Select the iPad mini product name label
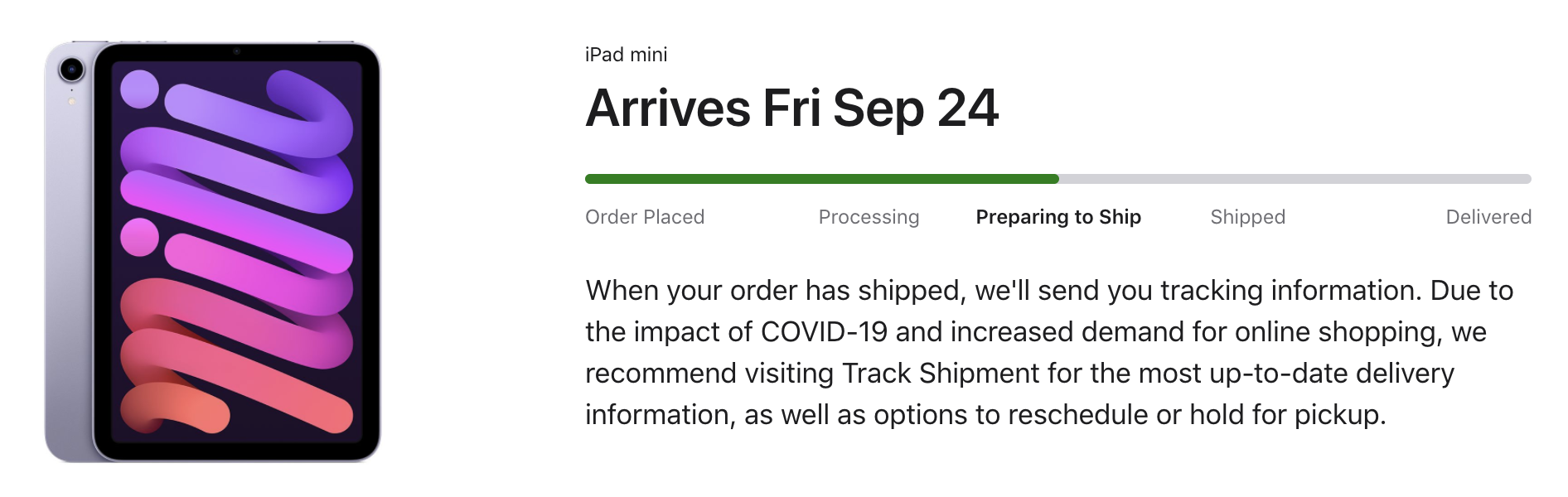This screenshot has width=1568, height=497. [x=626, y=55]
